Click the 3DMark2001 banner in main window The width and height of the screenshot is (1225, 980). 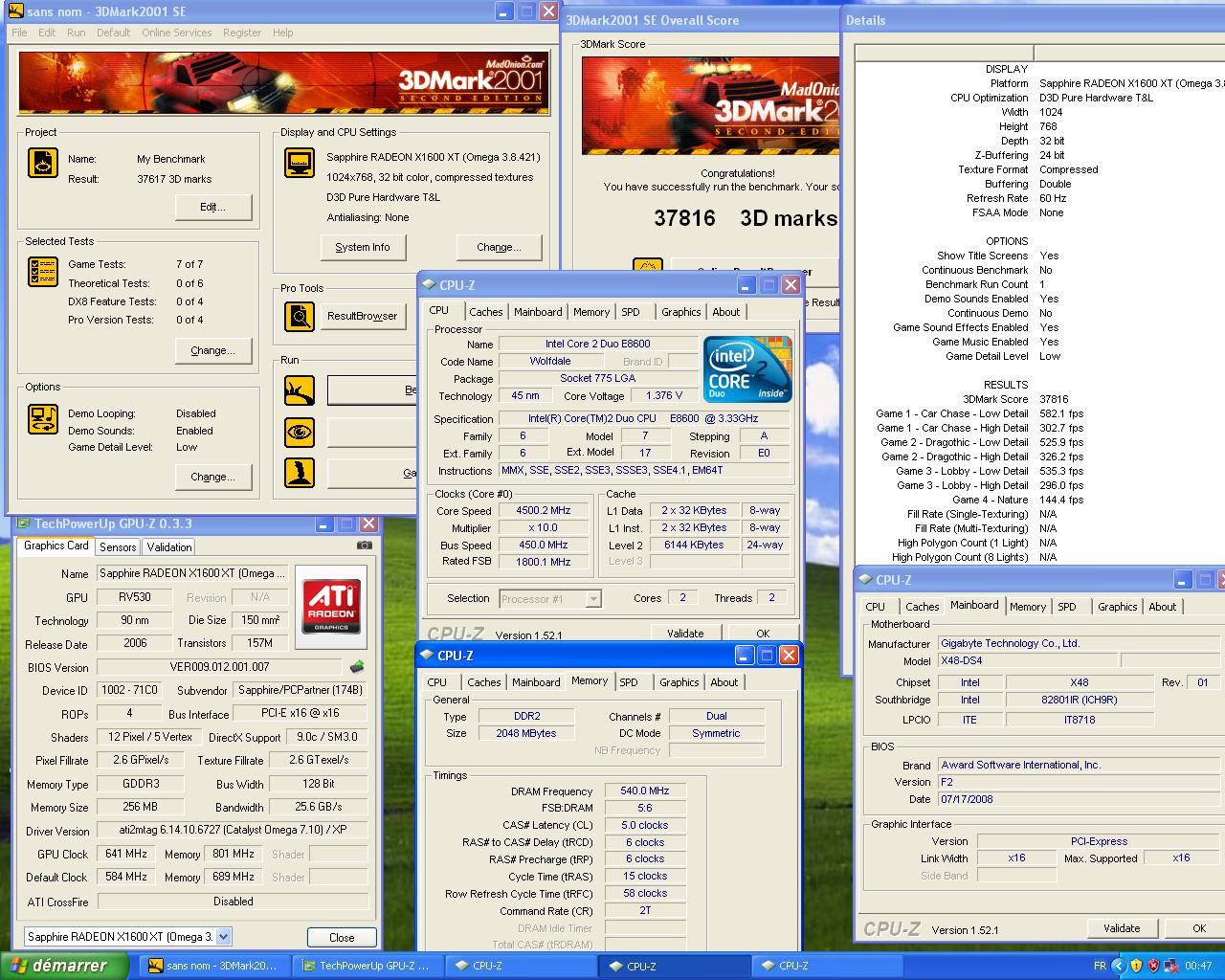tap(284, 82)
